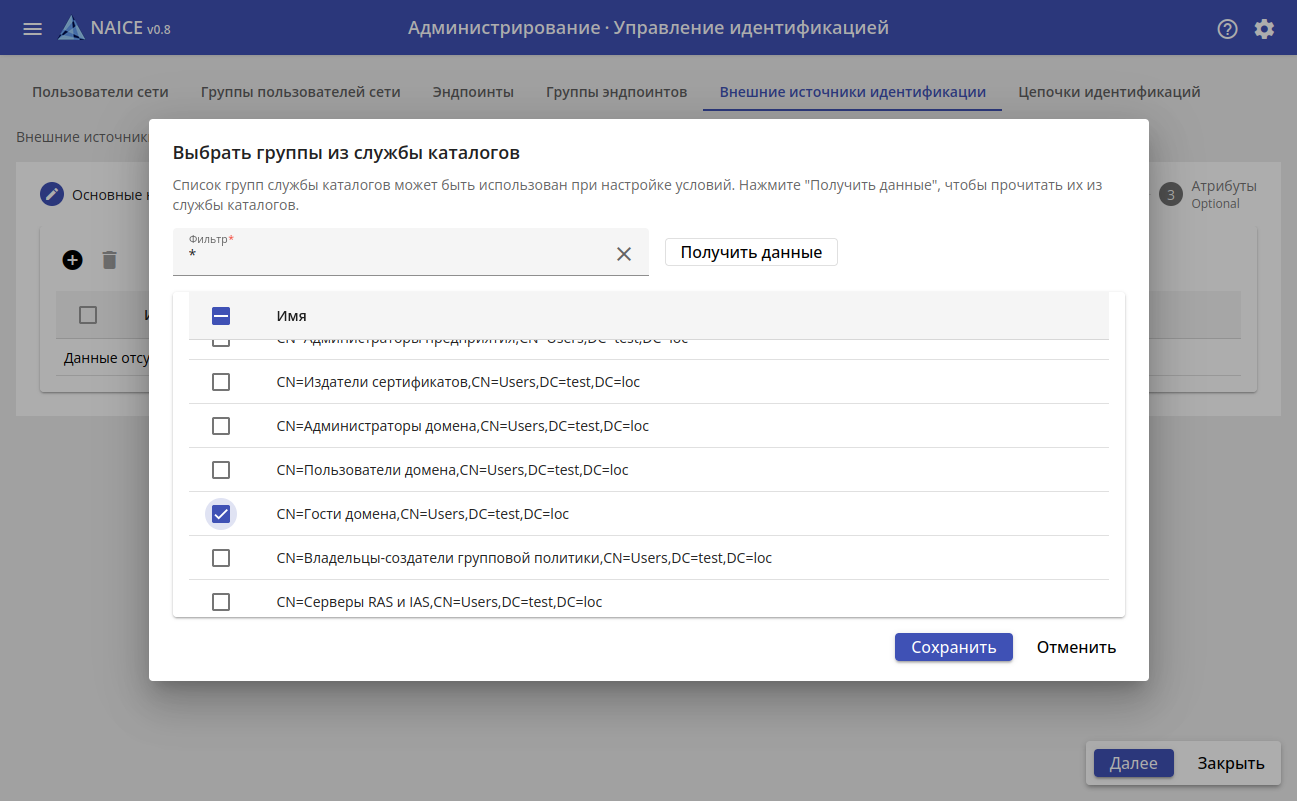The height and width of the screenshot is (801, 1297).
Task: Uncheck the Гости домена group checkbox
Action: [221, 514]
